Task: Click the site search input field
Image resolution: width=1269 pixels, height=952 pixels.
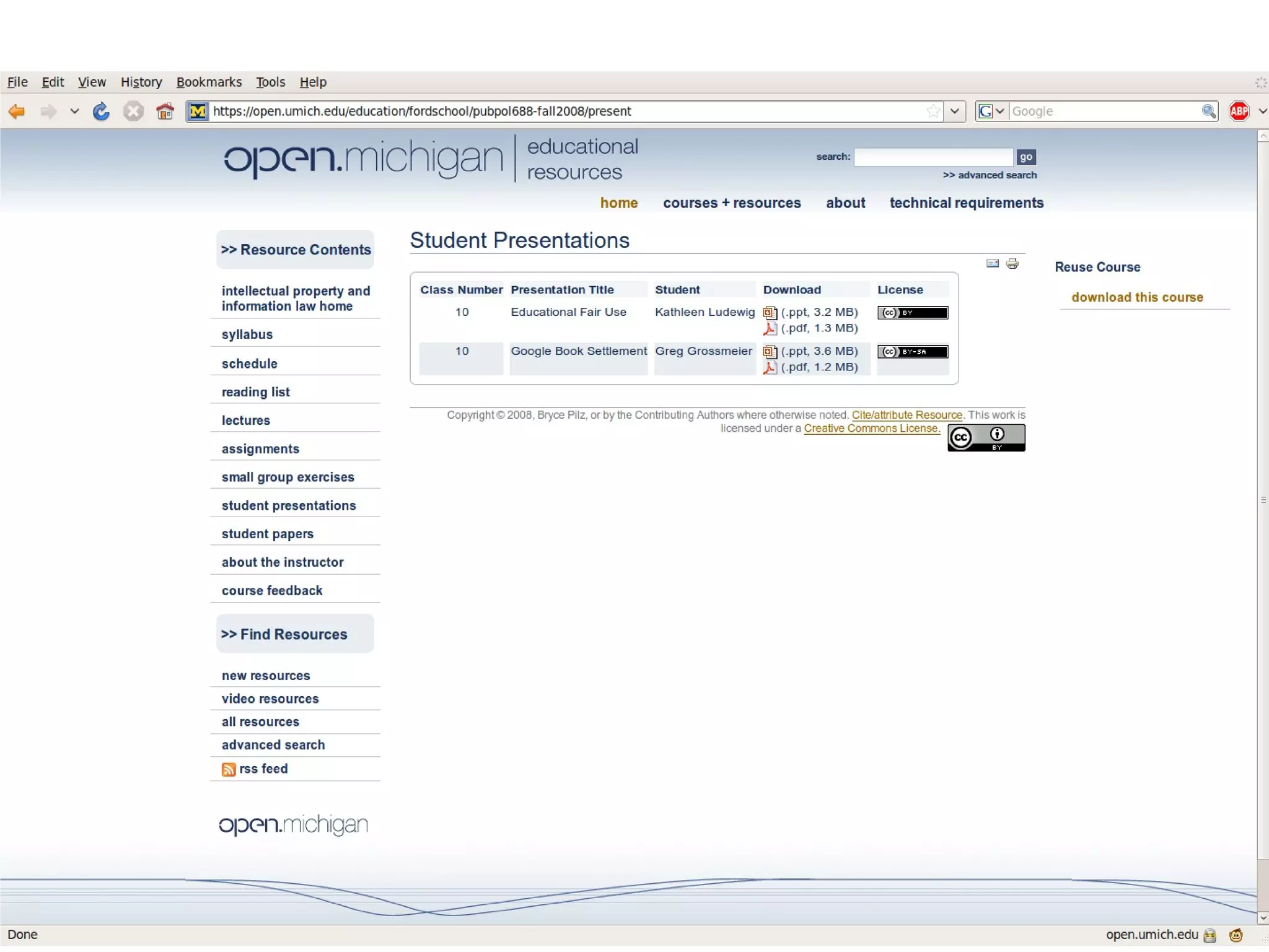Action: pyautogui.click(x=933, y=157)
